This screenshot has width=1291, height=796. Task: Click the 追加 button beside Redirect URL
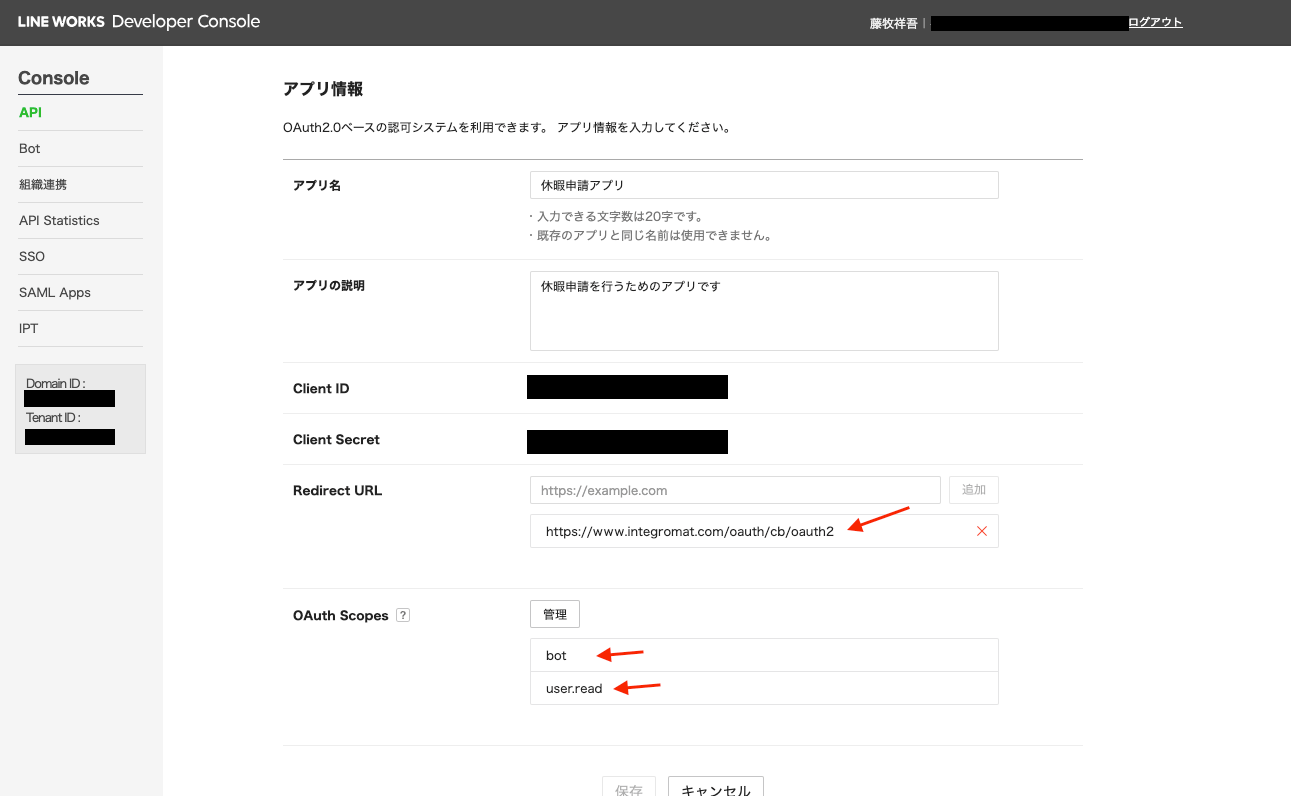(973, 490)
